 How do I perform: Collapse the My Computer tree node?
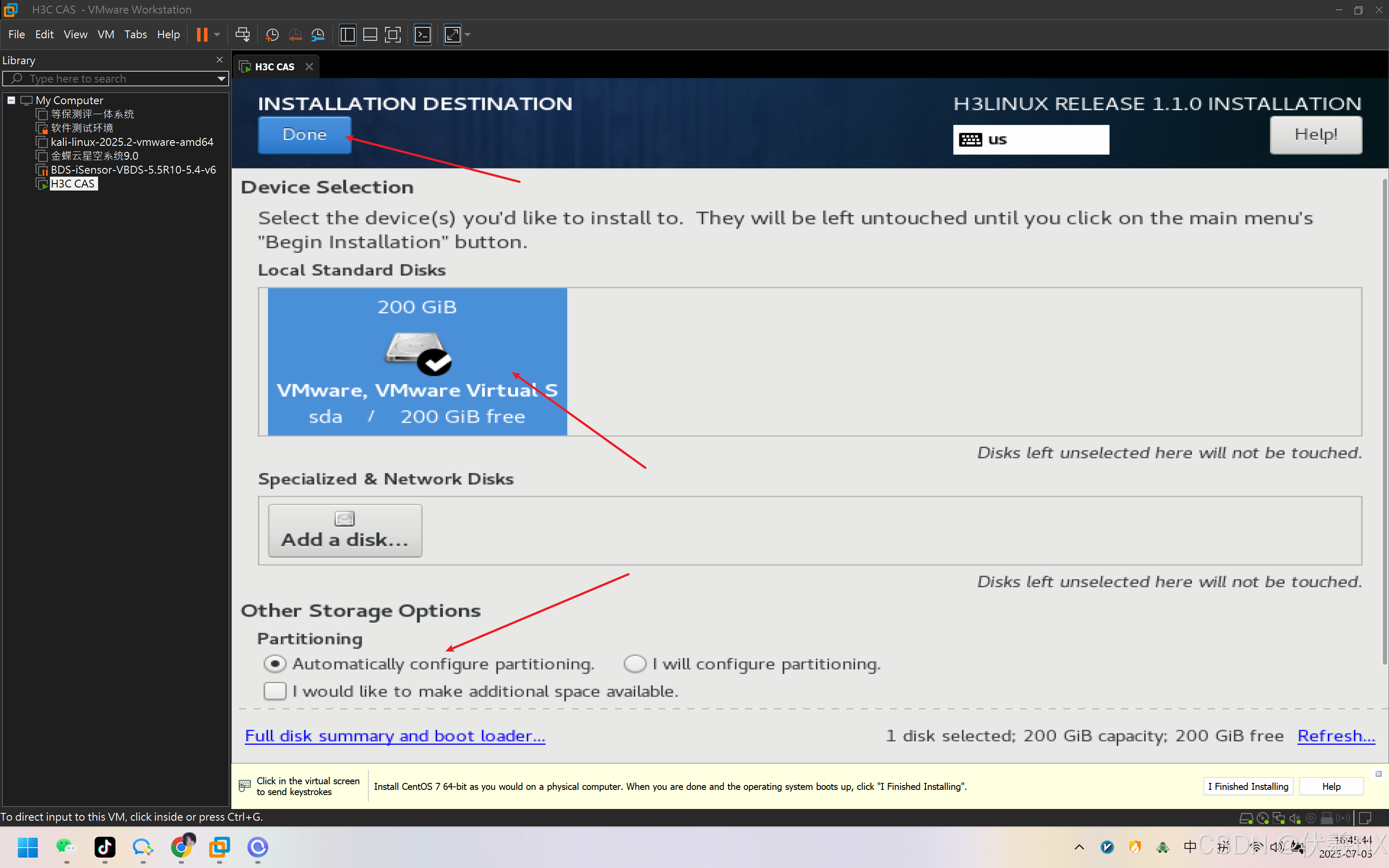[x=11, y=100]
